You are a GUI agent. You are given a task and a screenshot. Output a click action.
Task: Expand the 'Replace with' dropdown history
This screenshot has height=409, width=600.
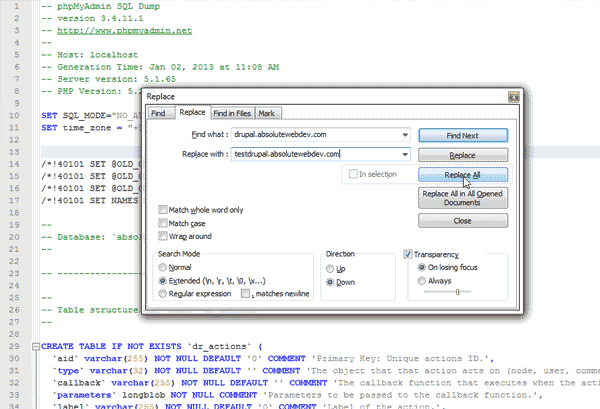404,154
